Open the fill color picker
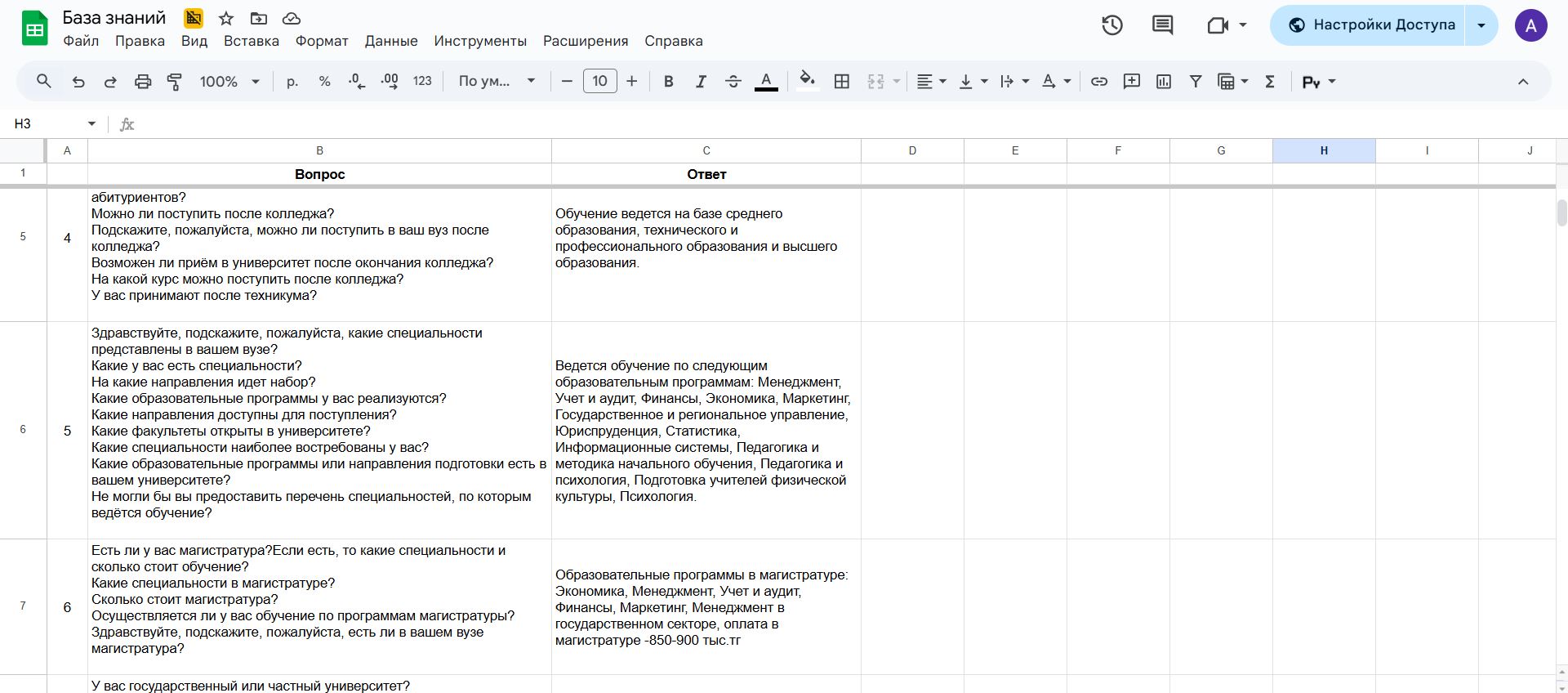This screenshot has width=1568, height=693. point(807,81)
